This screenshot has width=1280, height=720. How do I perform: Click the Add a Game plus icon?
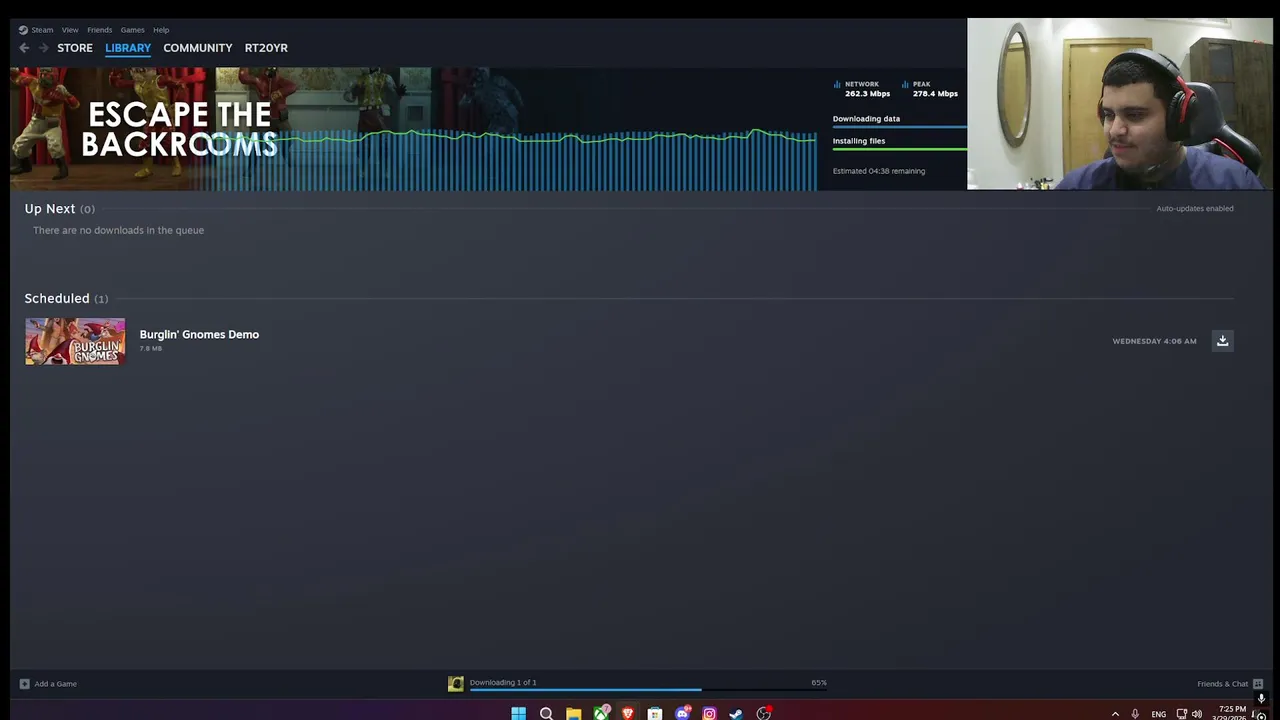pyautogui.click(x=25, y=684)
